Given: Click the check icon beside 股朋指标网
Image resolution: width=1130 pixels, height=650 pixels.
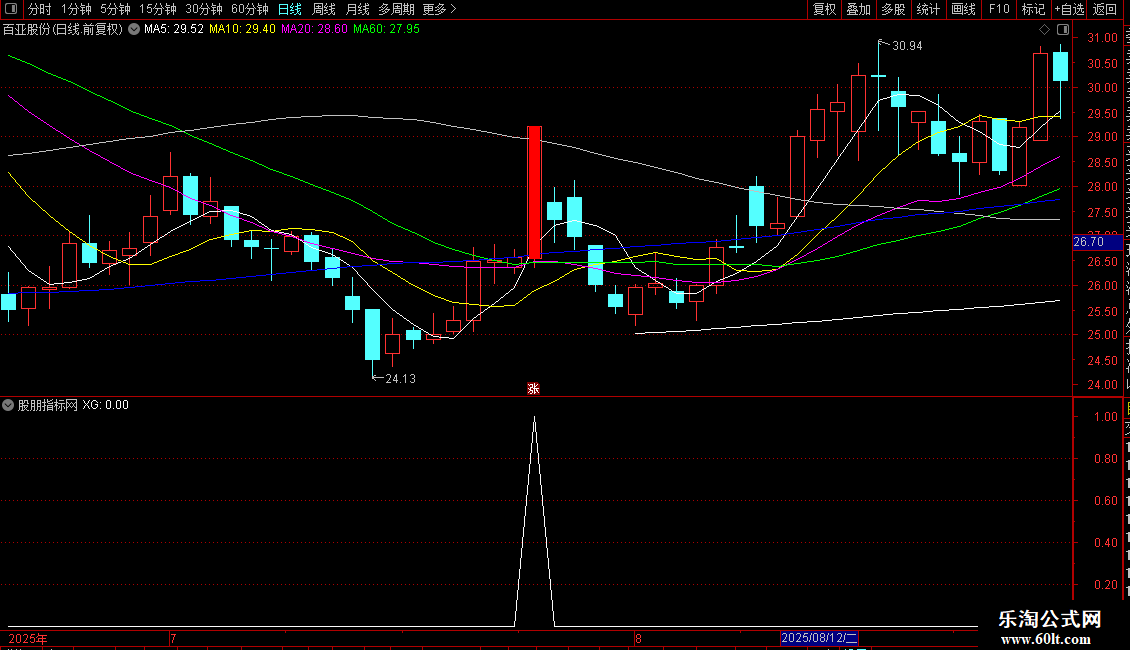Looking at the screenshot, I should (x=8, y=405).
